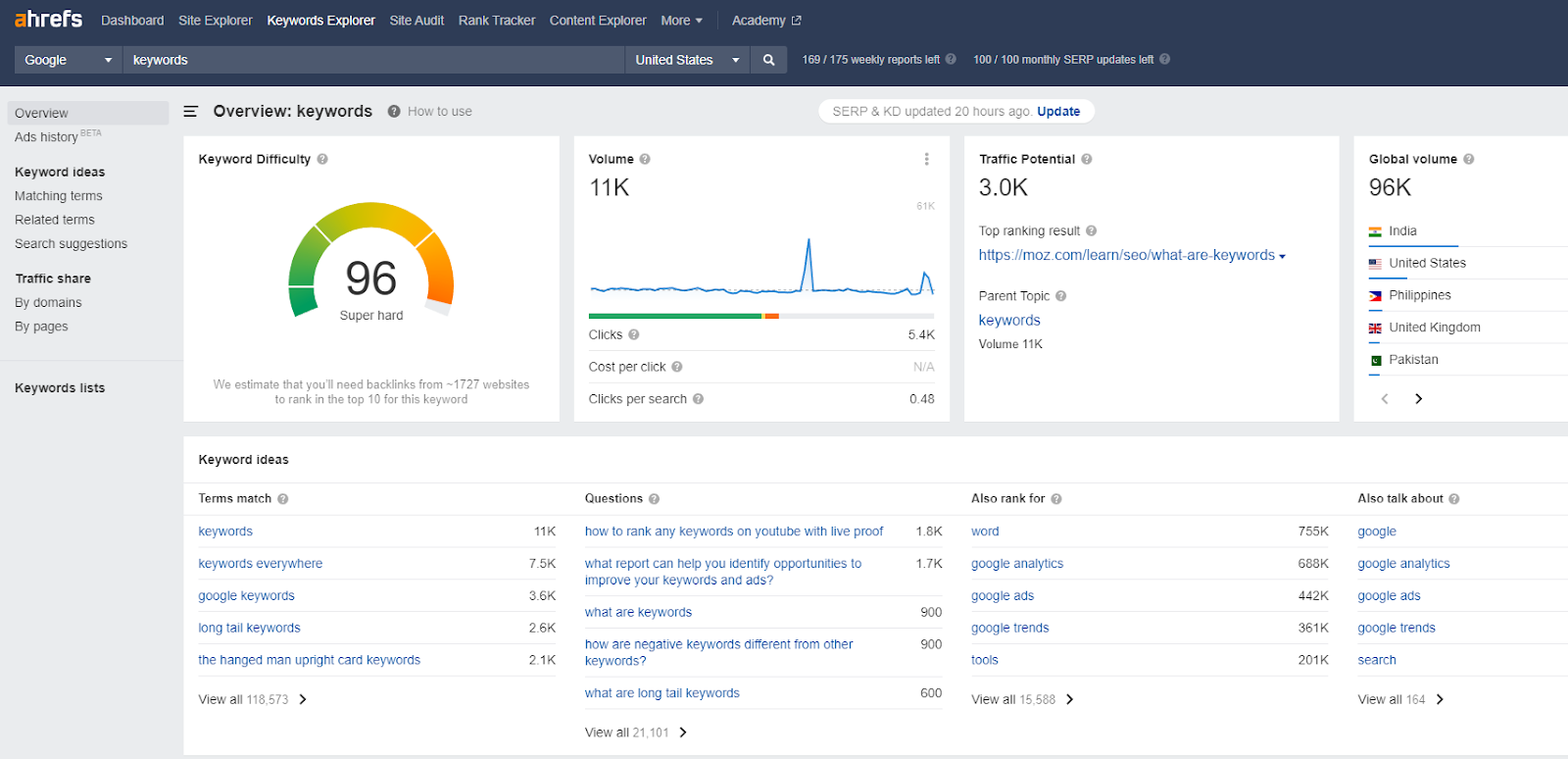Click the green clicks distribution bar

675,316
